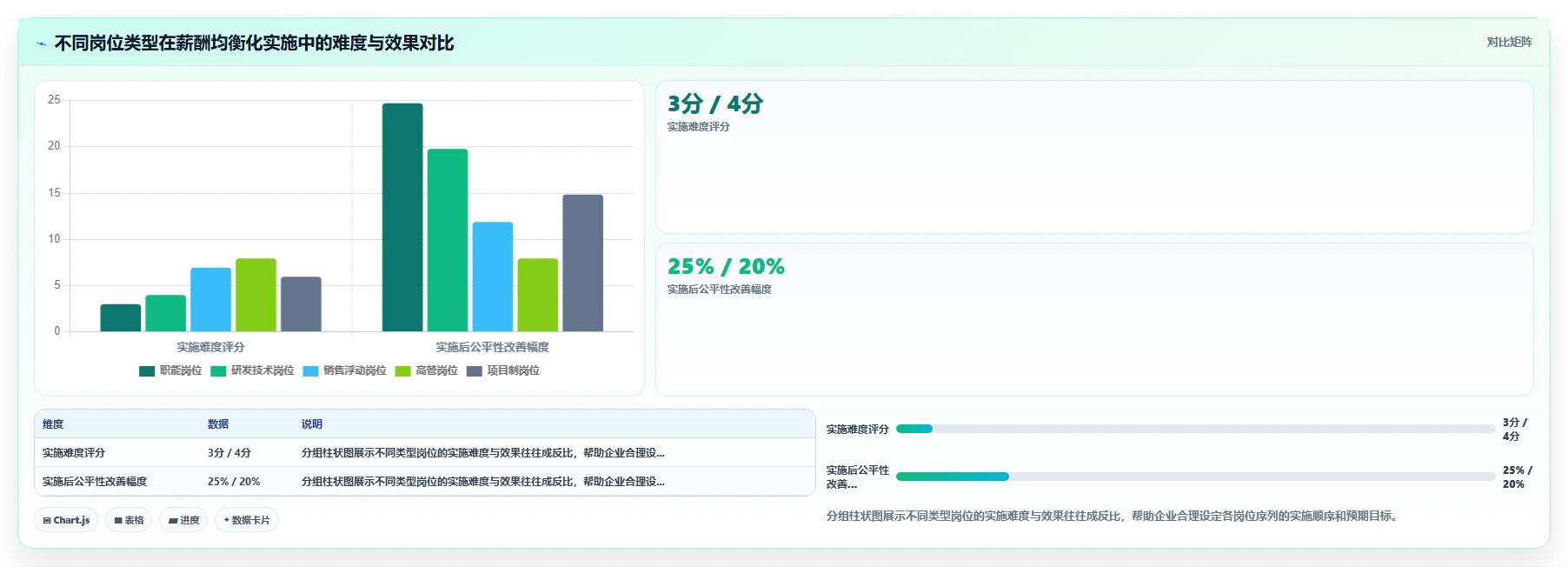Click table value 3分 / 4分

[229, 453]
